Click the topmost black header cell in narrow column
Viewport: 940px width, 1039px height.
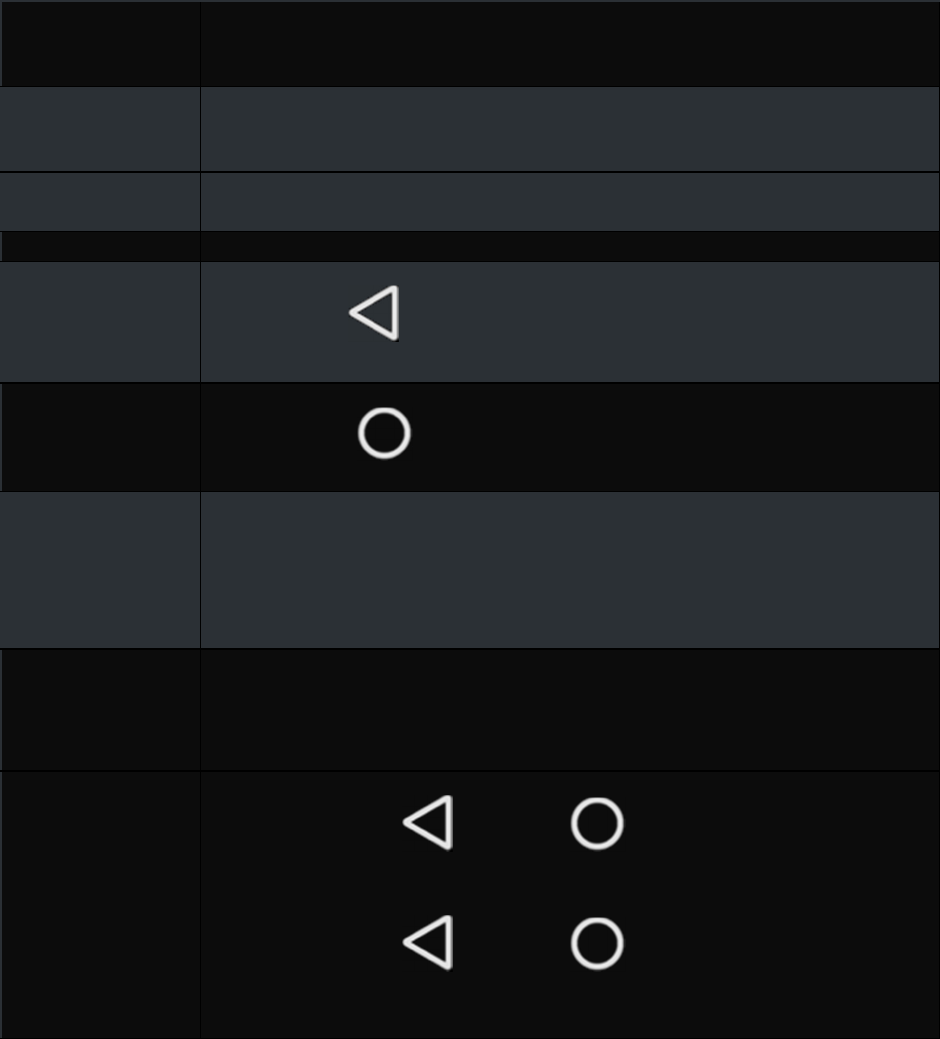tap(100, 44)
